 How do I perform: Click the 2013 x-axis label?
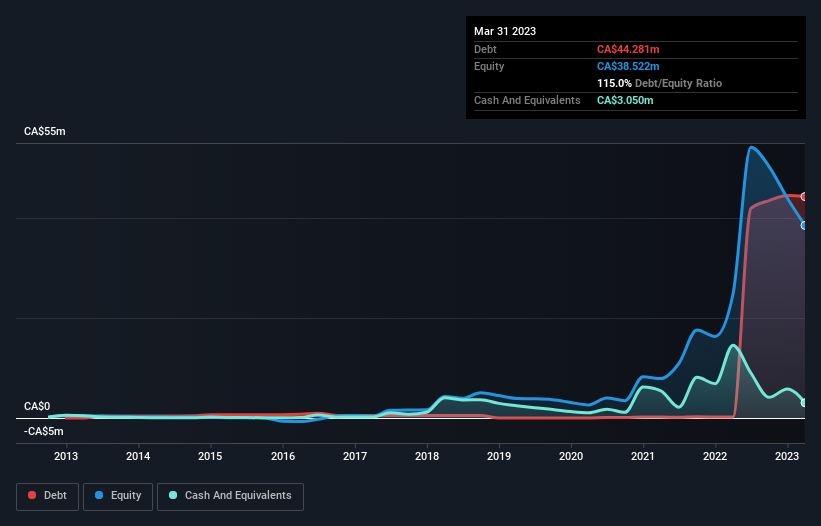[66, 456]
